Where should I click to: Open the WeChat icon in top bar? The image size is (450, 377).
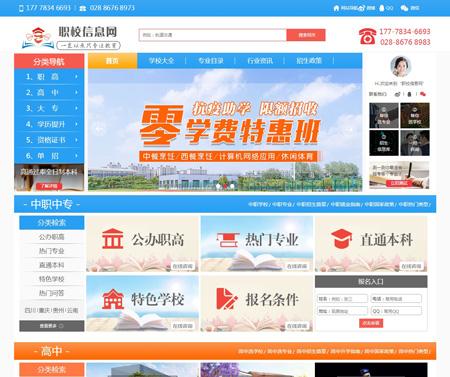tap(404, 8)
